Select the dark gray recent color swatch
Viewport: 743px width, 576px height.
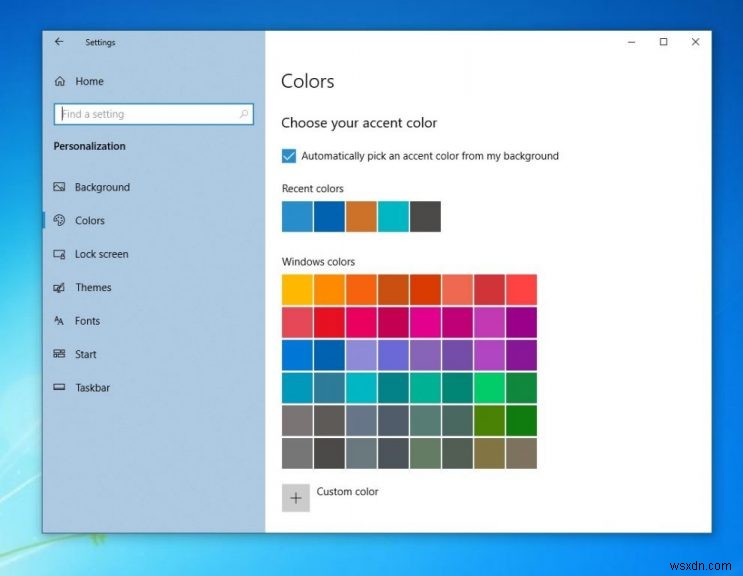tap(425, 216)
